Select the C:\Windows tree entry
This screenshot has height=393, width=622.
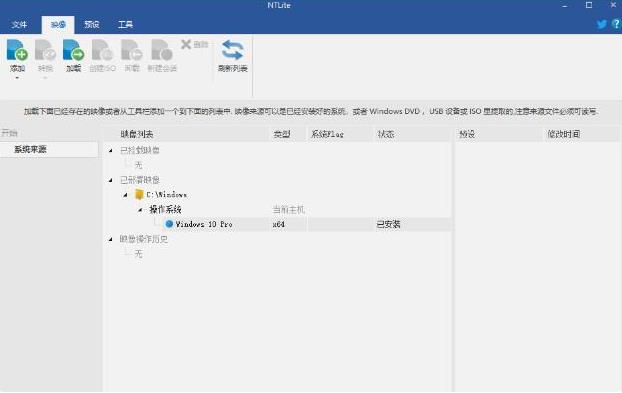[167, 195]
